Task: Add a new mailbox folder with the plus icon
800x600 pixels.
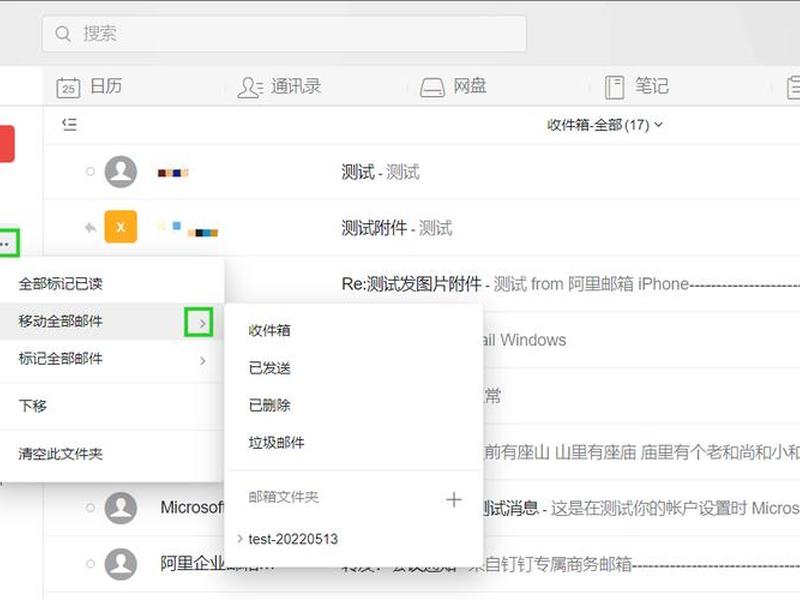Action: click(454, 499)
